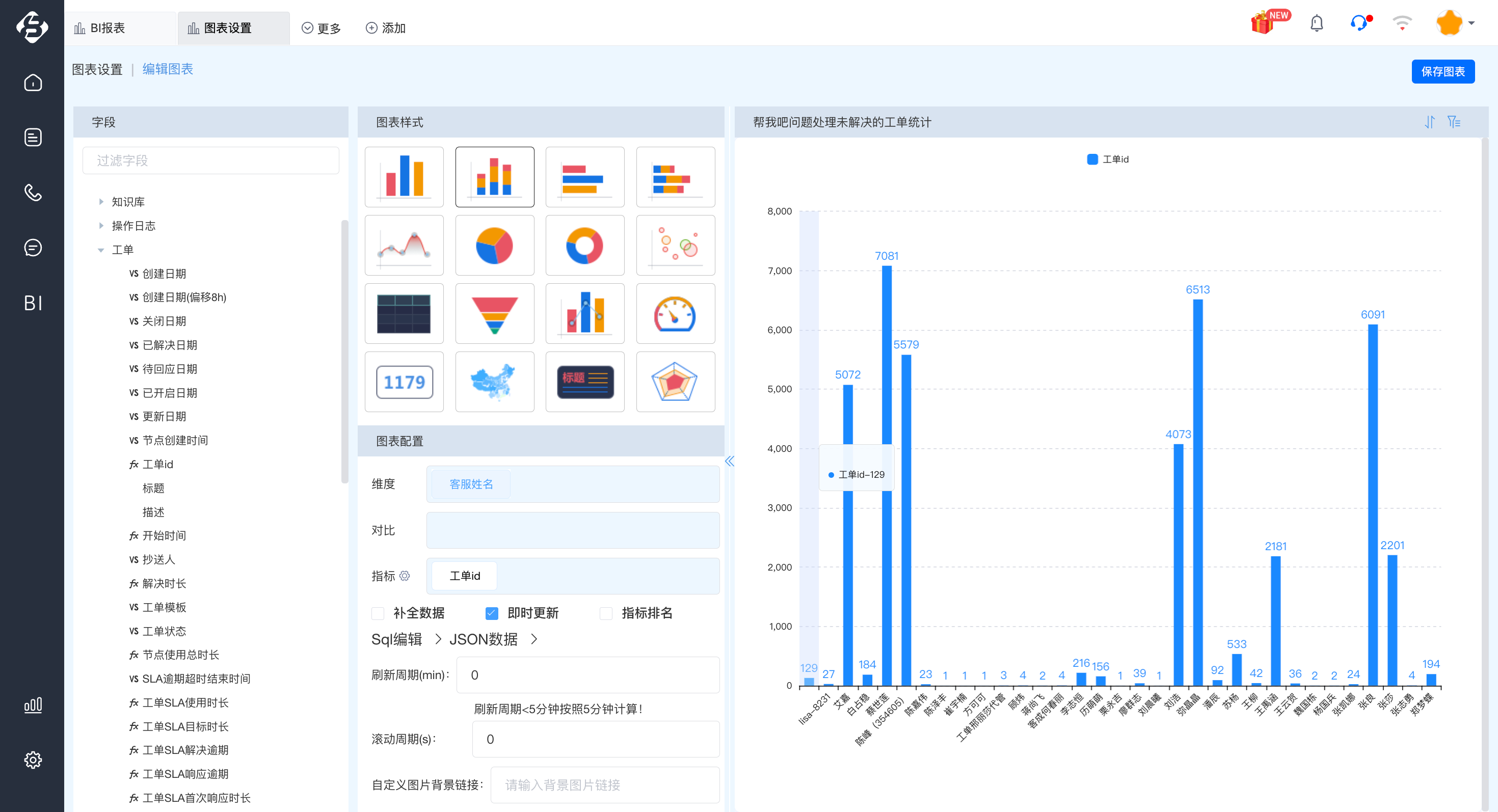Screen dimensions: 1498x812
Task: Open the chart filter icon
Action: coord(1454,122)
